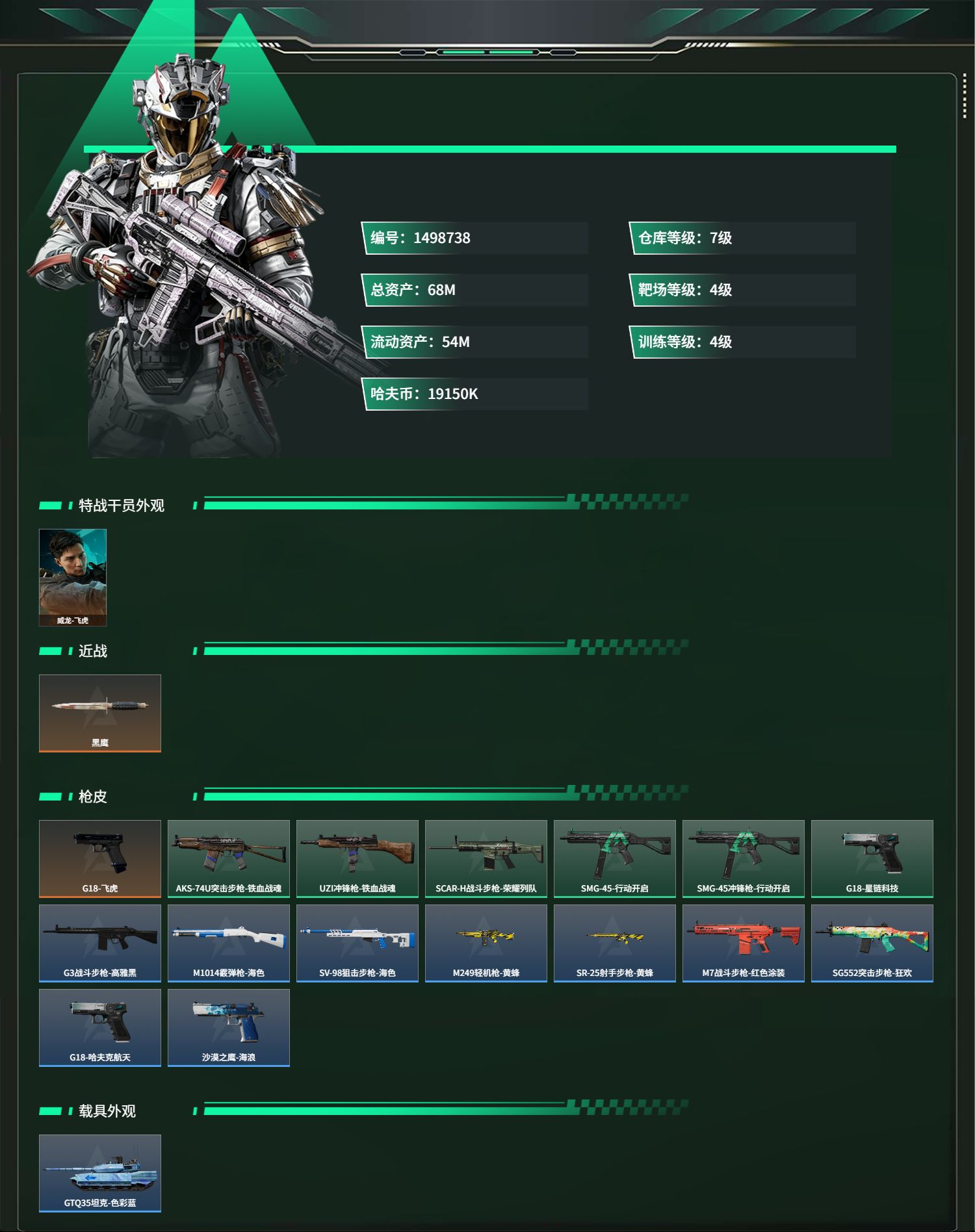975x1232 pixels.
Task: Select the 靶场等级：4级 stat
Action: pos(742,290)
